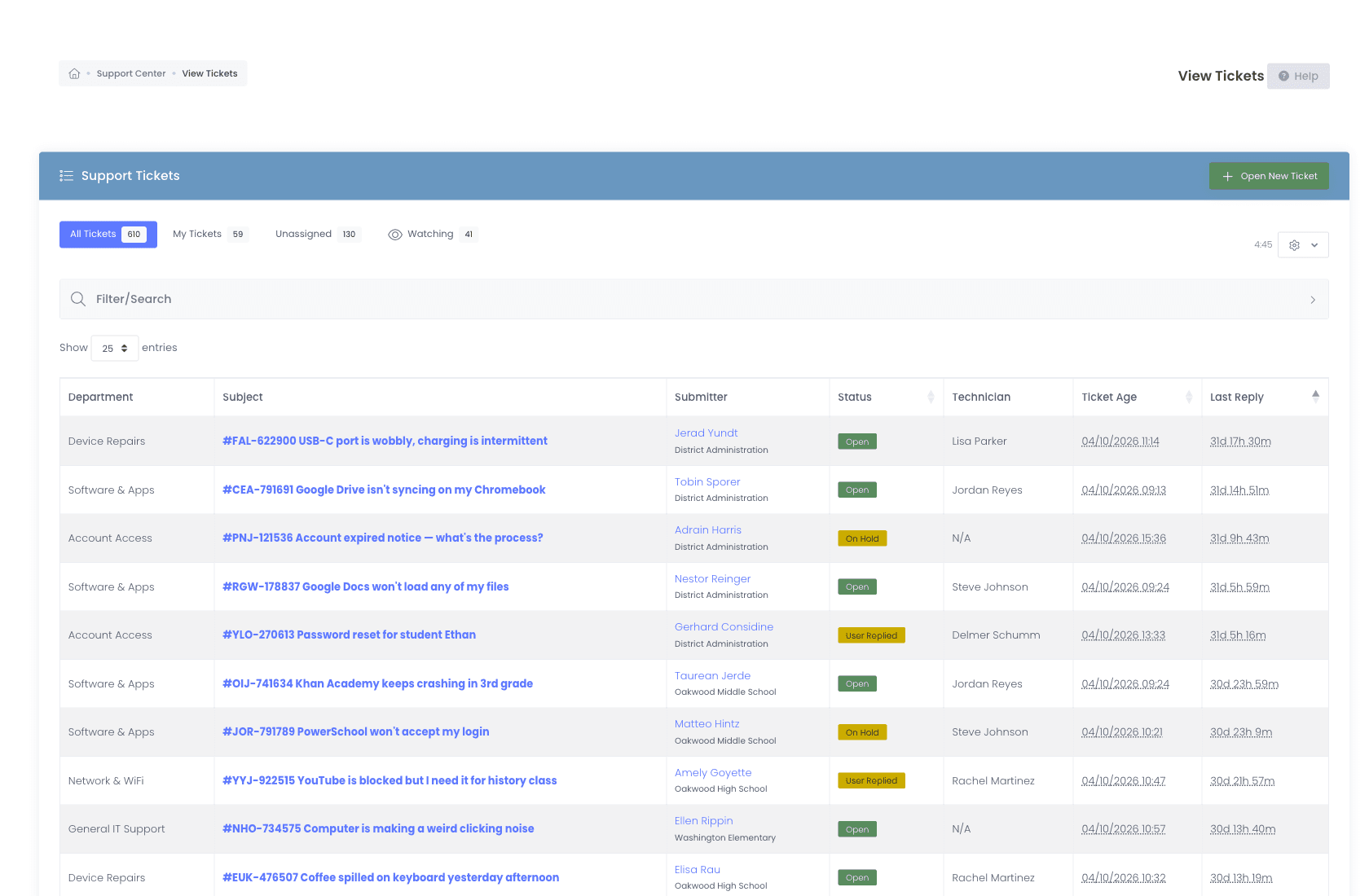Screen dimensions: 1369x896
Task: Open ticket #PNJ-121536 Account expired notice
Action: coord(383,538)
